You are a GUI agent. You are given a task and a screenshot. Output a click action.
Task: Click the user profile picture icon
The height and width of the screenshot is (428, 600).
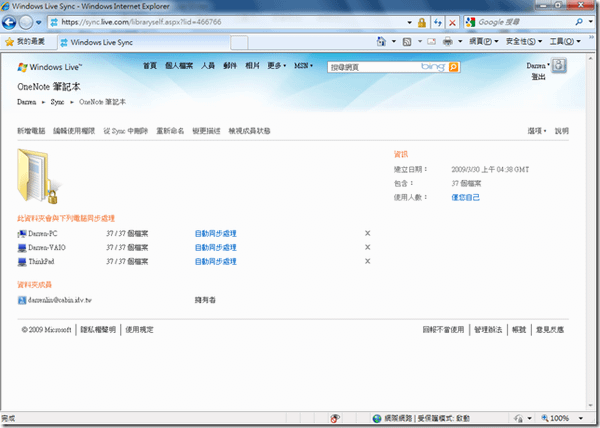(559, 65)
